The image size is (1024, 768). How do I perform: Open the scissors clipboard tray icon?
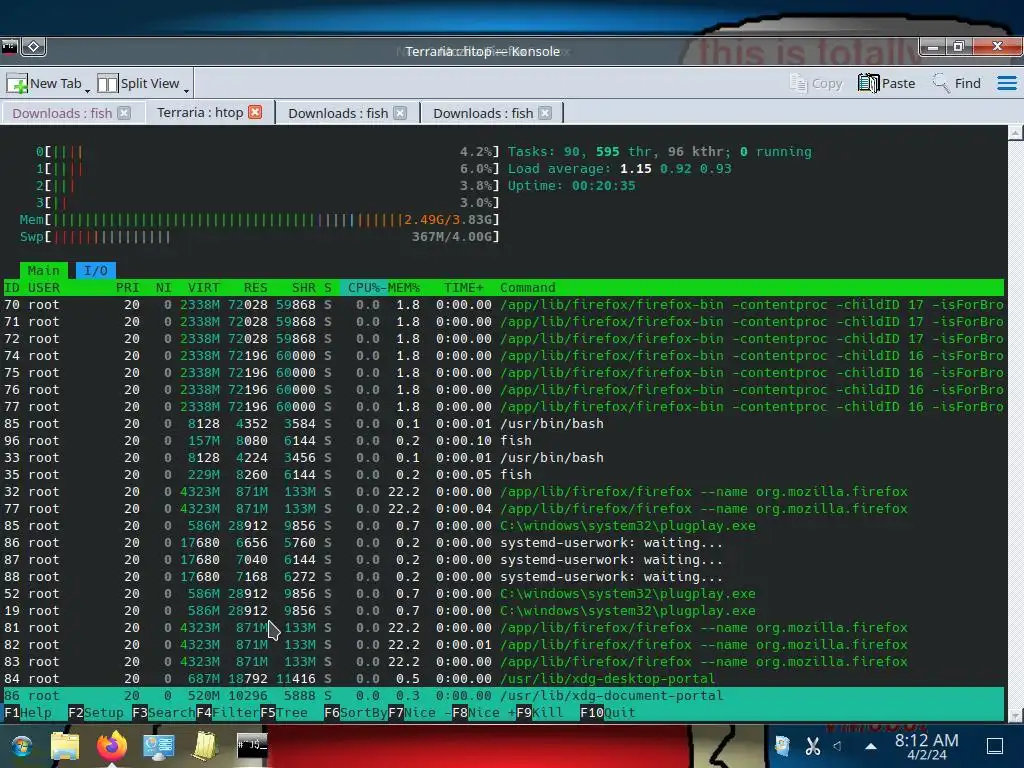[x=812, y=746]
